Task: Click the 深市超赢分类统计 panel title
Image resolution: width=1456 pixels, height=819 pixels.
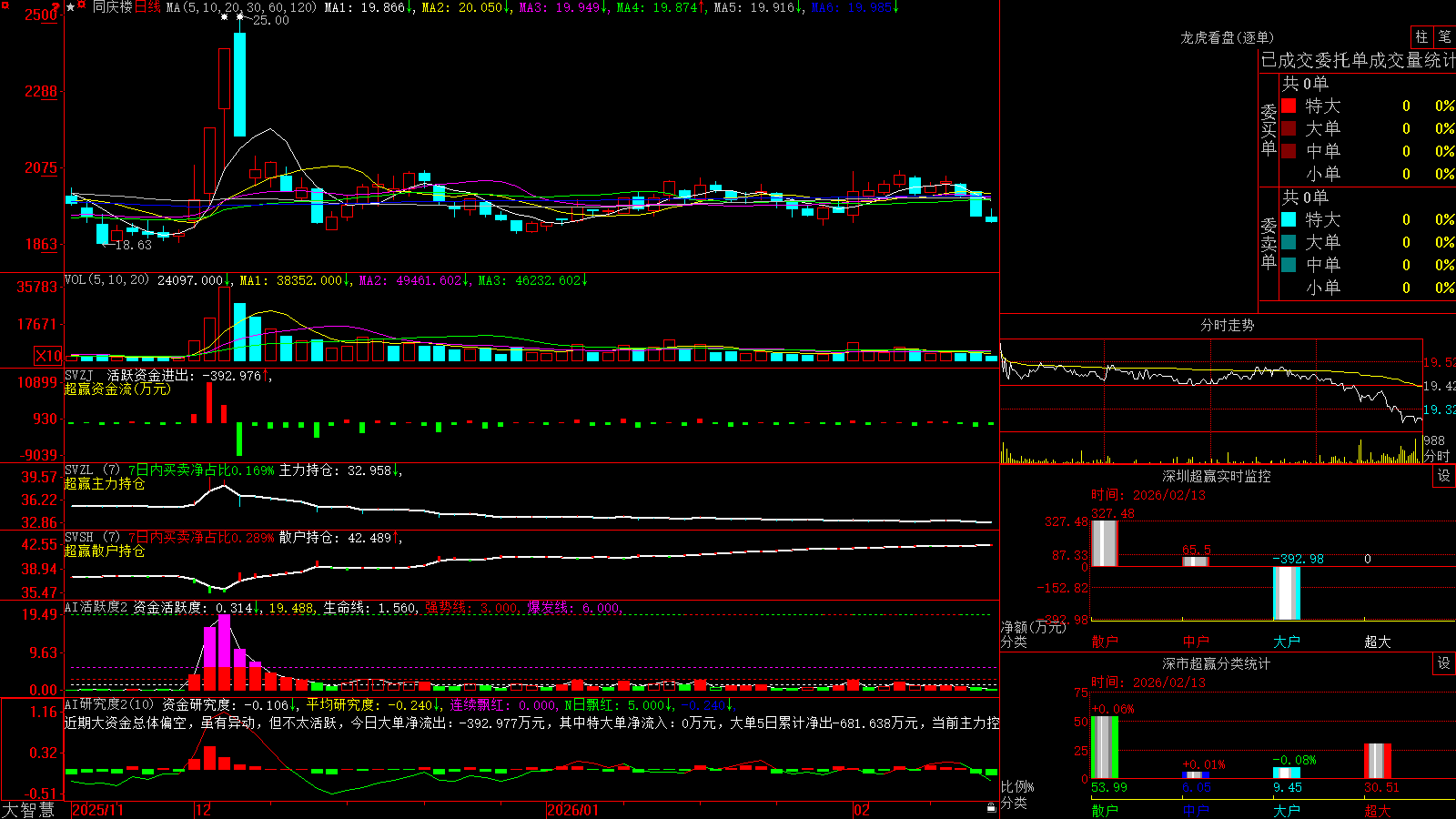Action: pyautogui.click(x=1217, y=663)
